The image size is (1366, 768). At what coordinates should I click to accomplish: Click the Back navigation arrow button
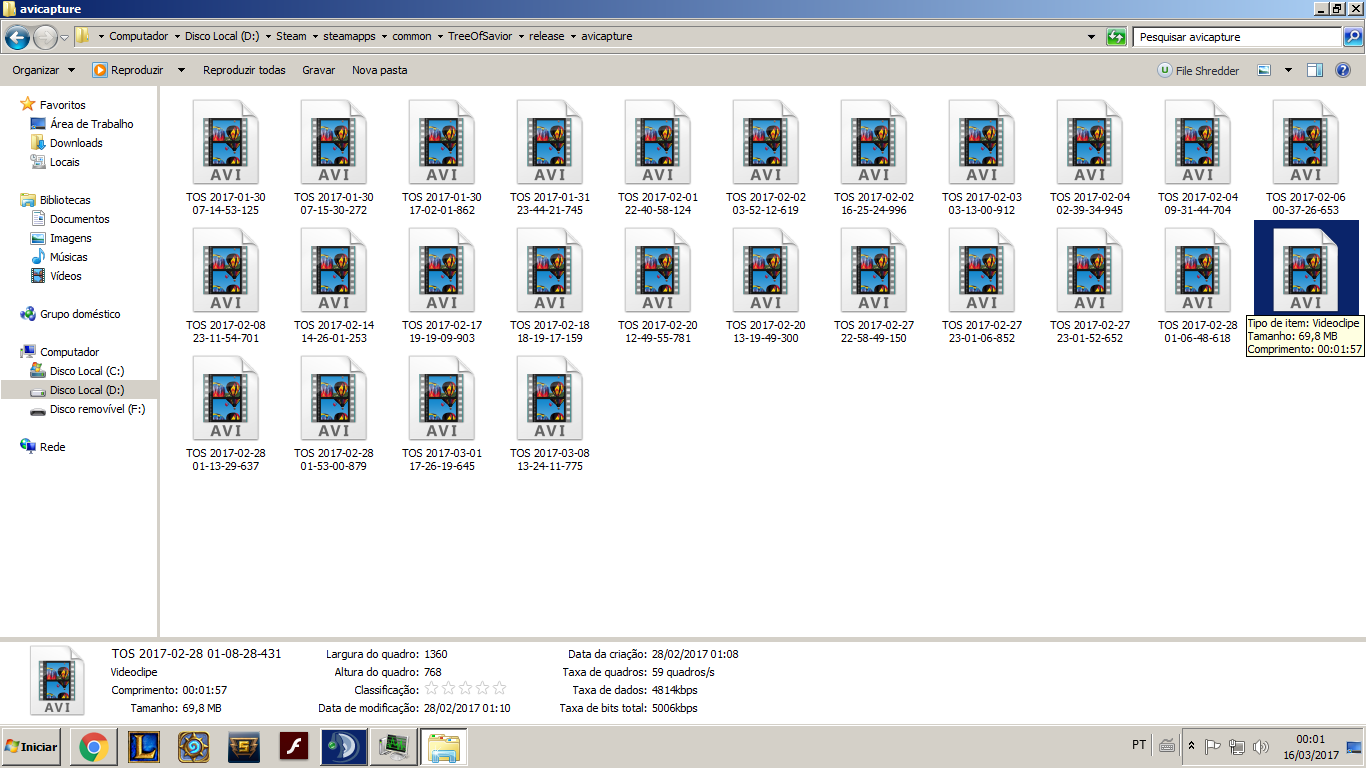[17, 37]
